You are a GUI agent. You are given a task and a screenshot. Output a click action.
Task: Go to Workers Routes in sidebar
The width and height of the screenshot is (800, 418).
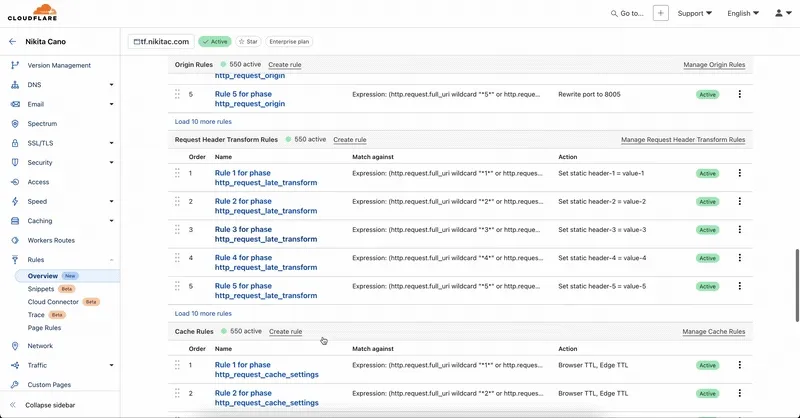click(x=51, y=240)
